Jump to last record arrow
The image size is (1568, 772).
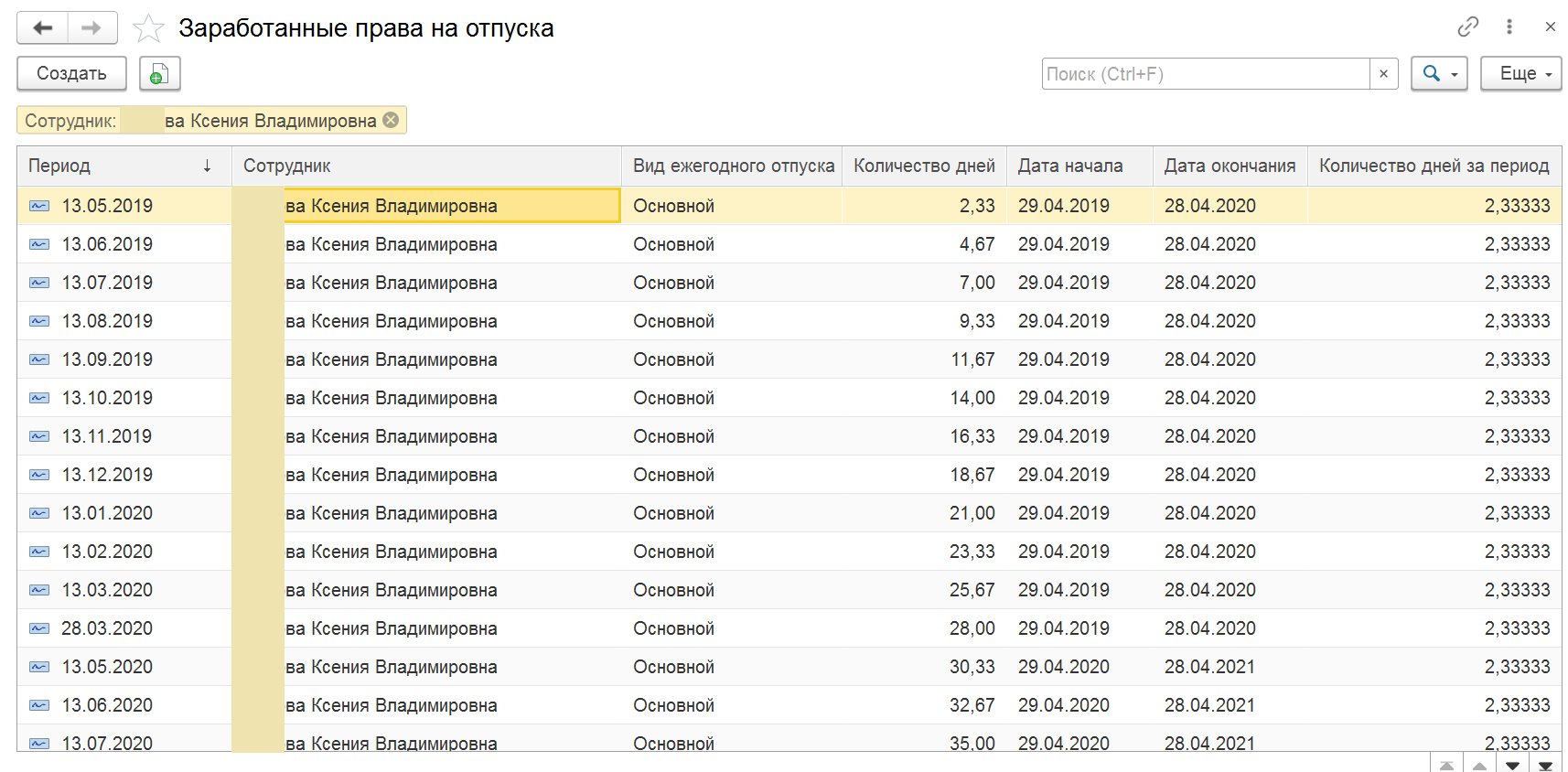(x=1545, y=765)
